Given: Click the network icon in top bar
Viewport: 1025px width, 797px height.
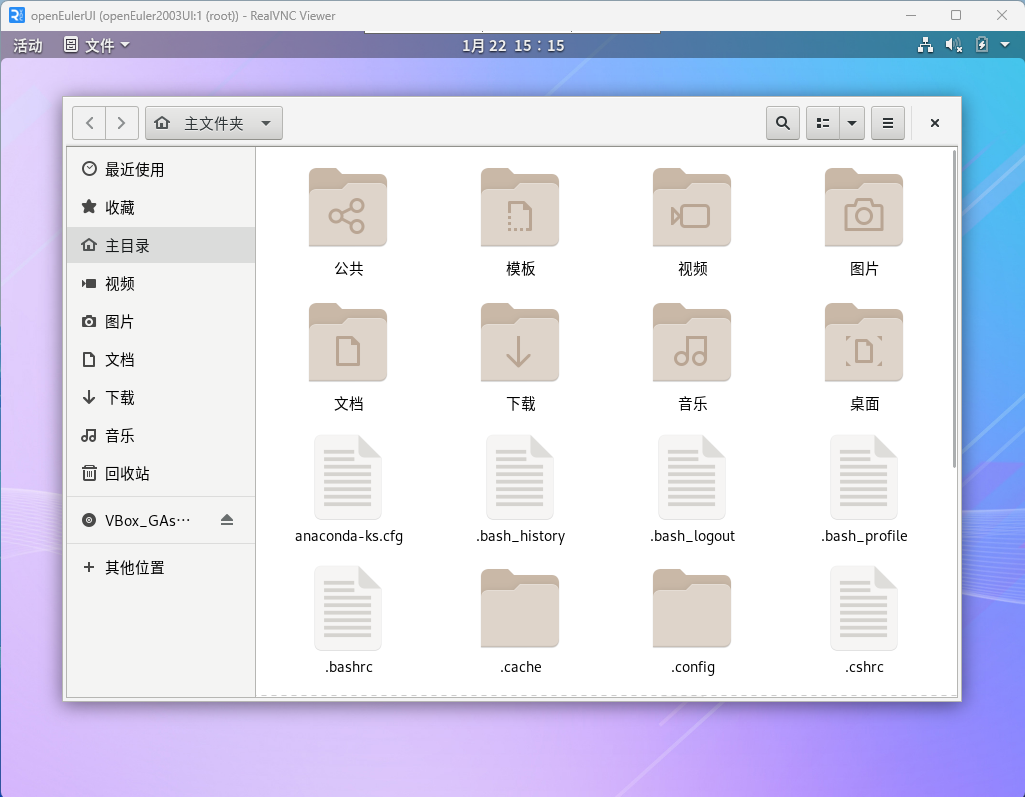Looking at the screenshot, I should coord(925,45).
